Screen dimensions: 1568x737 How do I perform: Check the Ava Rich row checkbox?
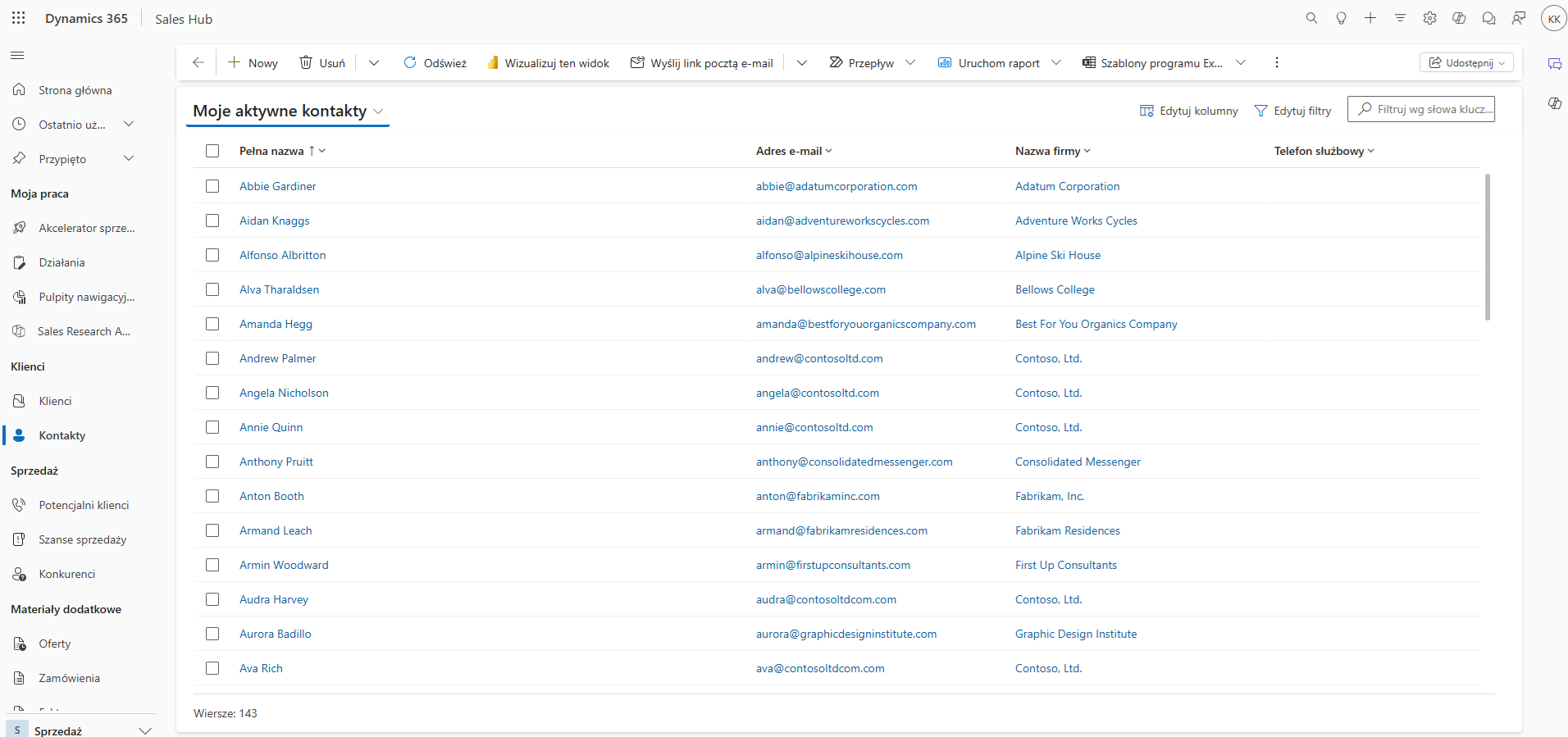point(212,668)
